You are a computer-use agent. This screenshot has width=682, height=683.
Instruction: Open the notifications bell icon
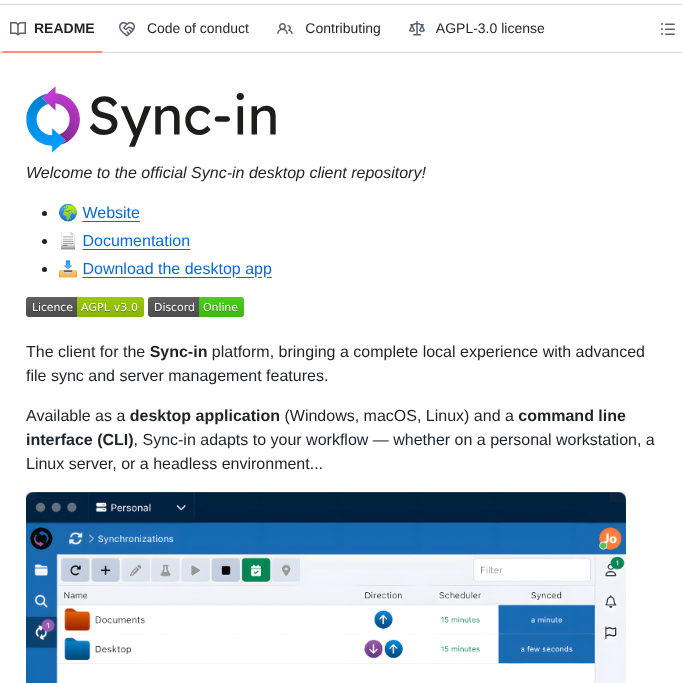pos(611,602)
